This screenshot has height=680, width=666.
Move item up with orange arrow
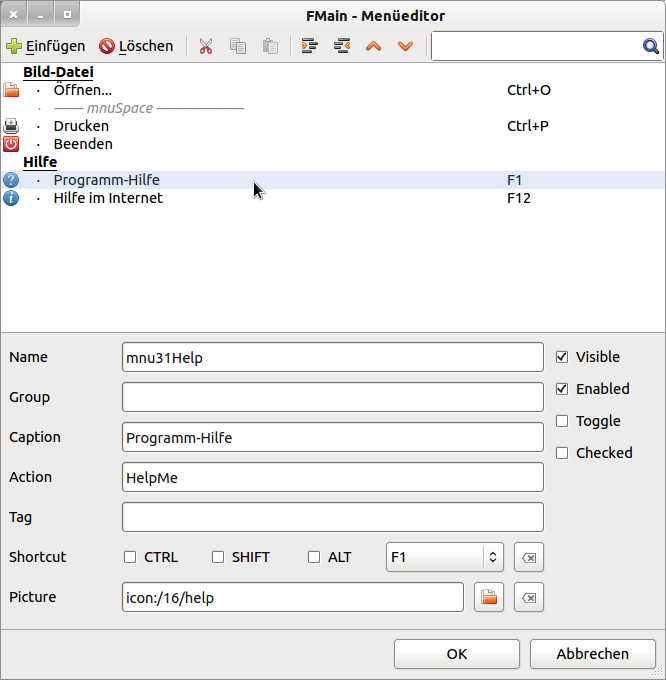374,46
